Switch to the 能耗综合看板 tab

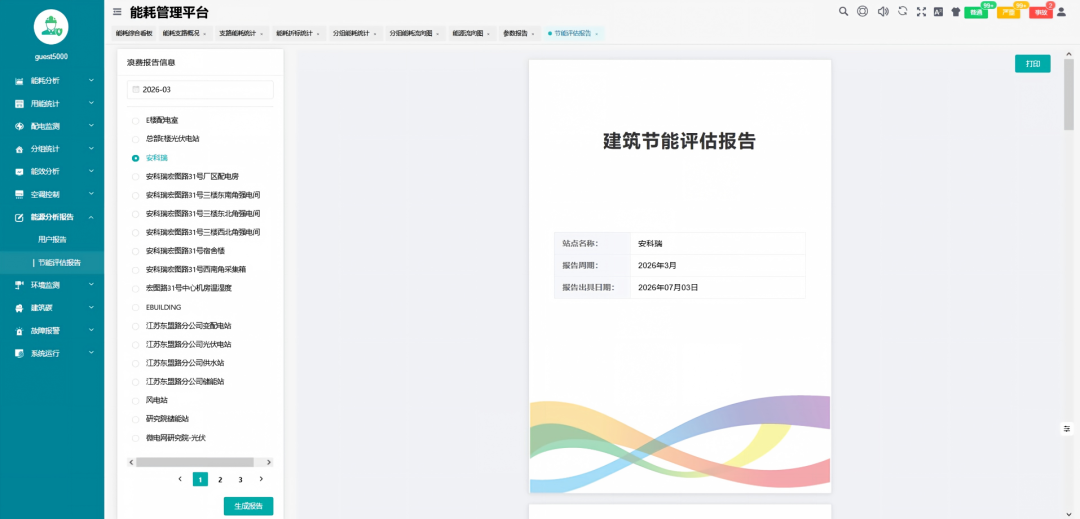point(134,34)
